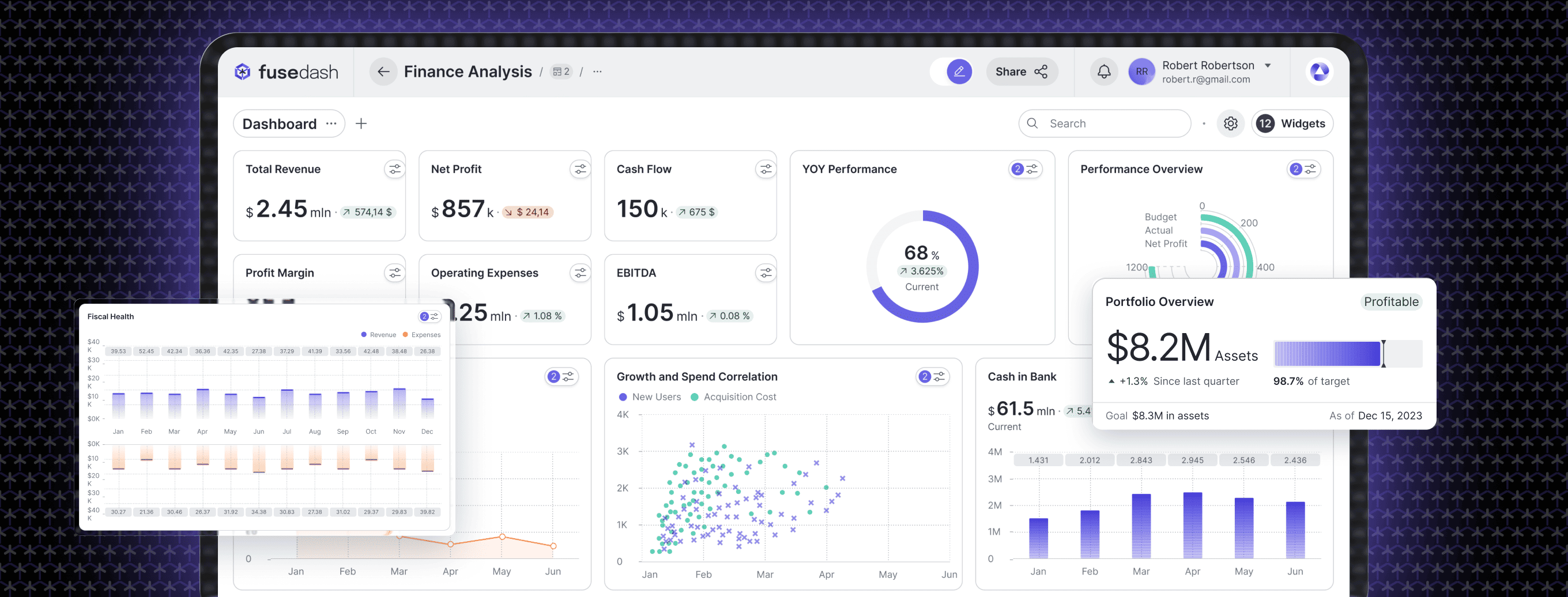Open Growth and Spend Correlation filter settings
Viewport: 1568px width, 597px height.
click(x=932, y=377)
